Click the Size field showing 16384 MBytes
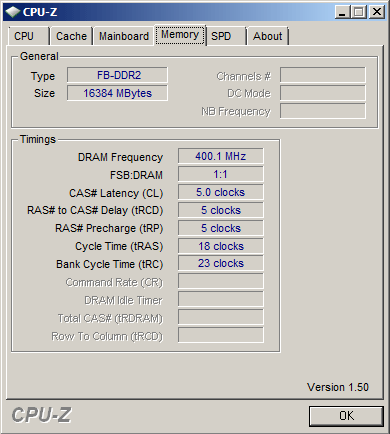Screen dimensions: 390x434 pos(117,93)
